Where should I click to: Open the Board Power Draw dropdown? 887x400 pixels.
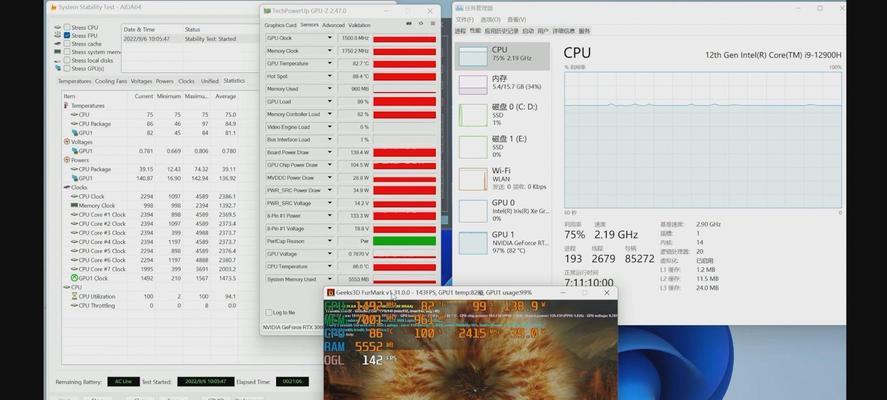point(330,152)
